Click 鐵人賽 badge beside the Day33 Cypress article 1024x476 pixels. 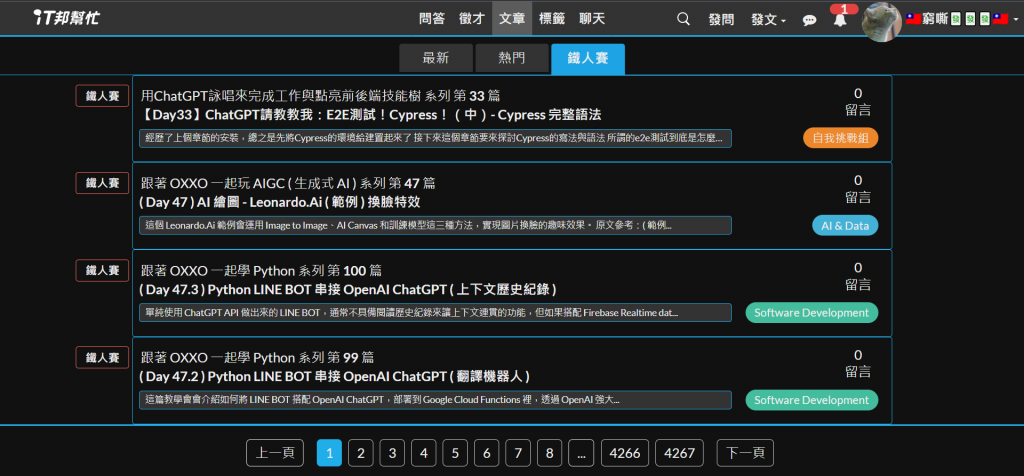[103, 96]
